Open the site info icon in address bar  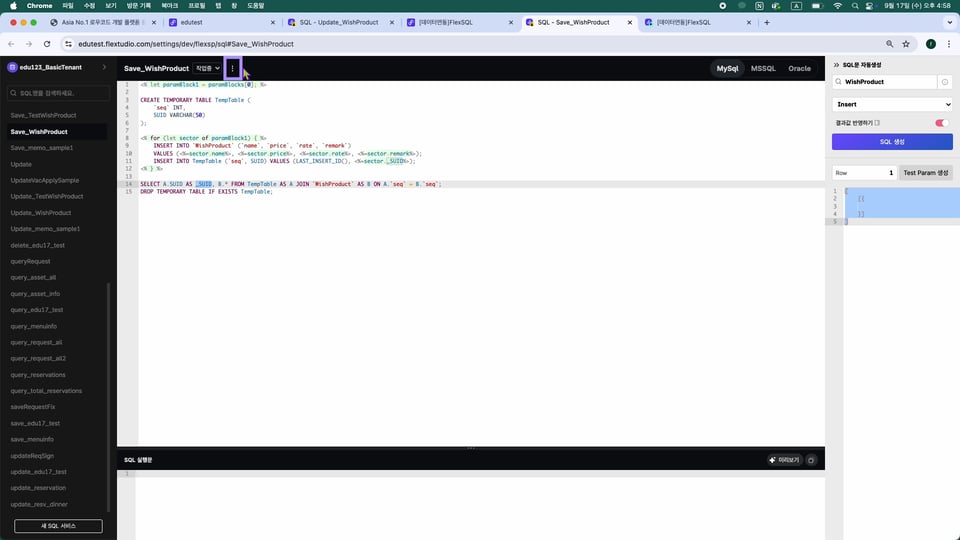(x=68, y=44)
